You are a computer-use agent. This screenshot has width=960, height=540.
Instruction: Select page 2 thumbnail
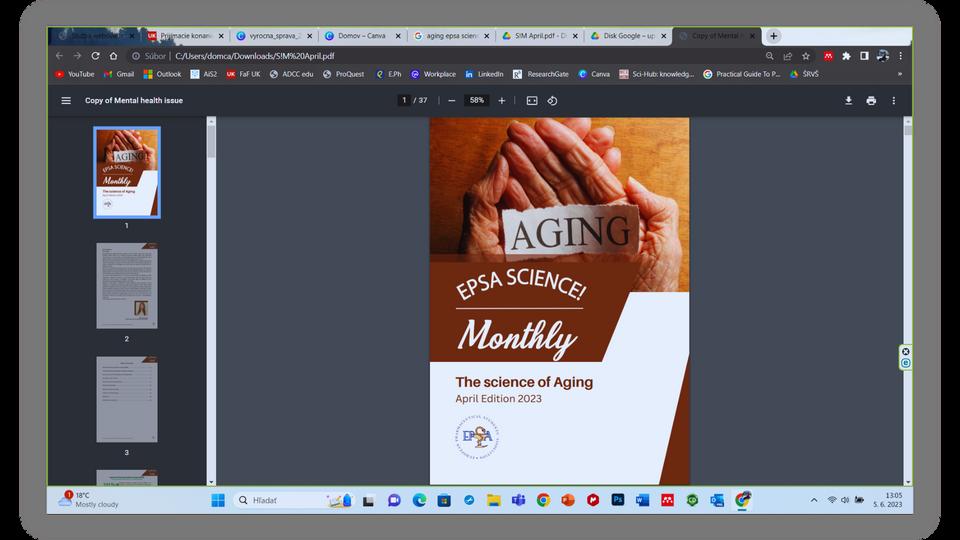pyautogui.click(x=127, y=286)
